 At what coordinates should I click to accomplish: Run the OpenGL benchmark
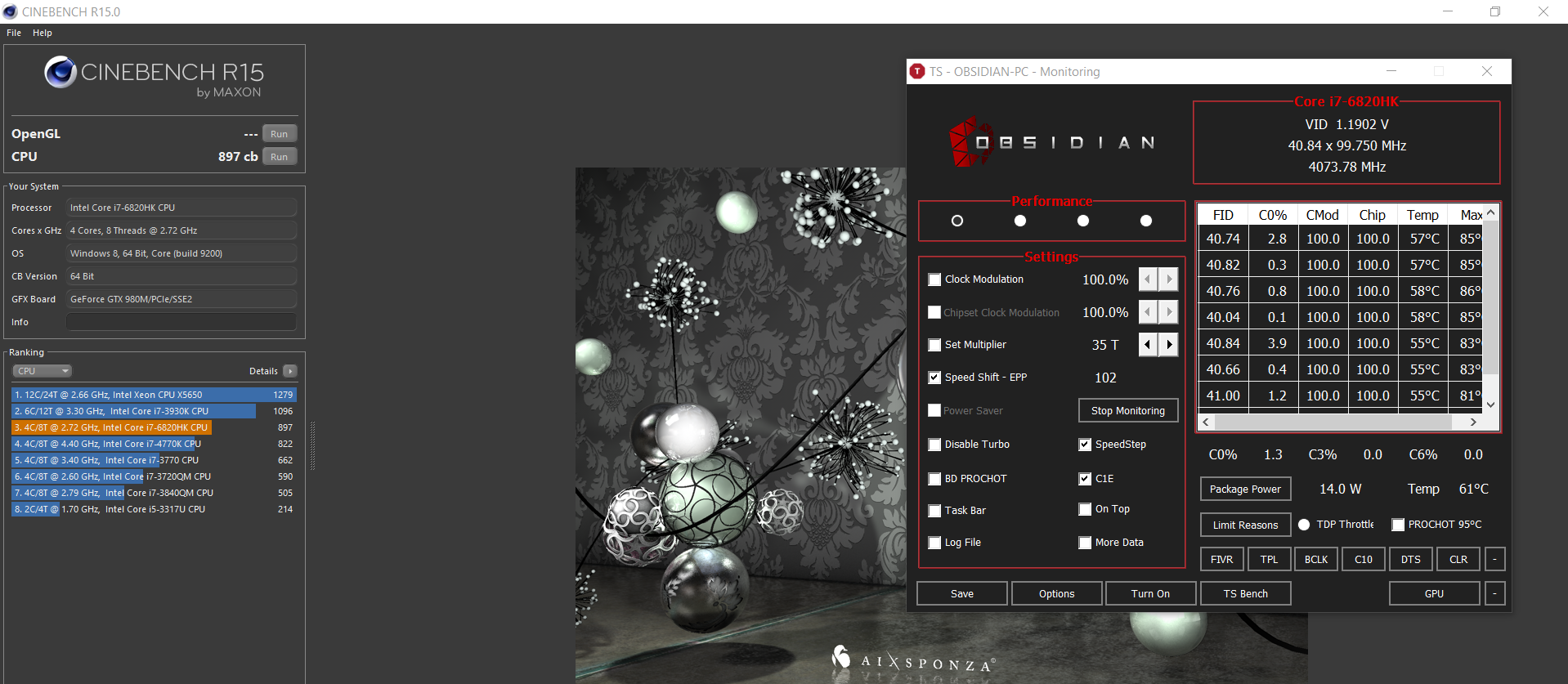point(279,134)
